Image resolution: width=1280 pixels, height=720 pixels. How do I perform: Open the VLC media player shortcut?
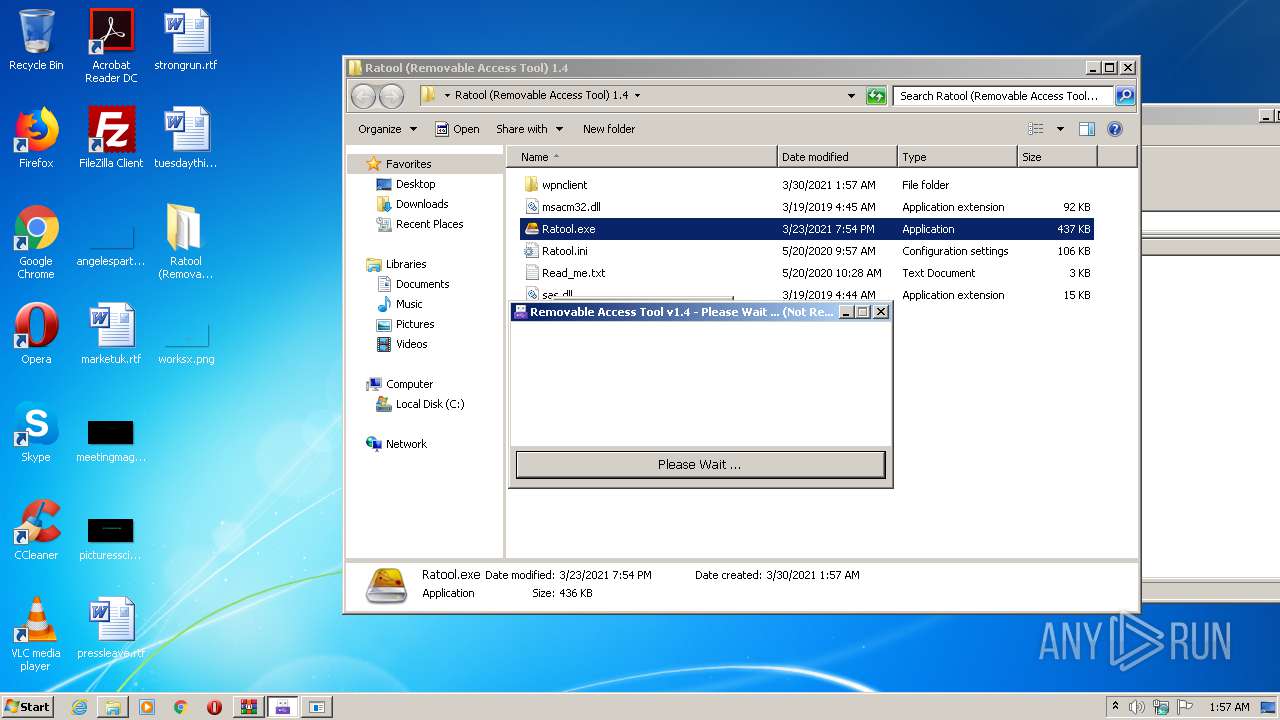[36, 634]
